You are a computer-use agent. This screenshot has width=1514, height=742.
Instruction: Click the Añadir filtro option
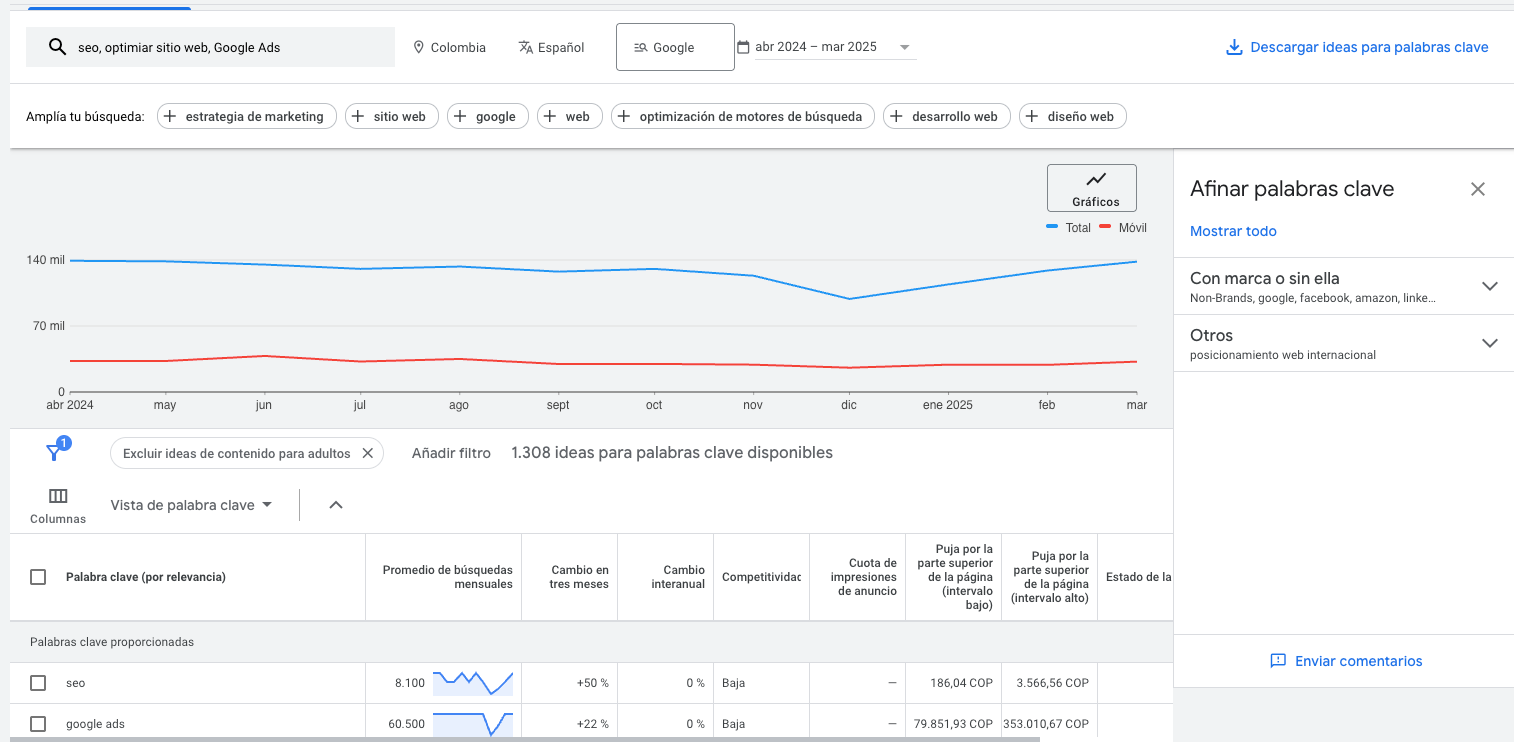[451, 453]
